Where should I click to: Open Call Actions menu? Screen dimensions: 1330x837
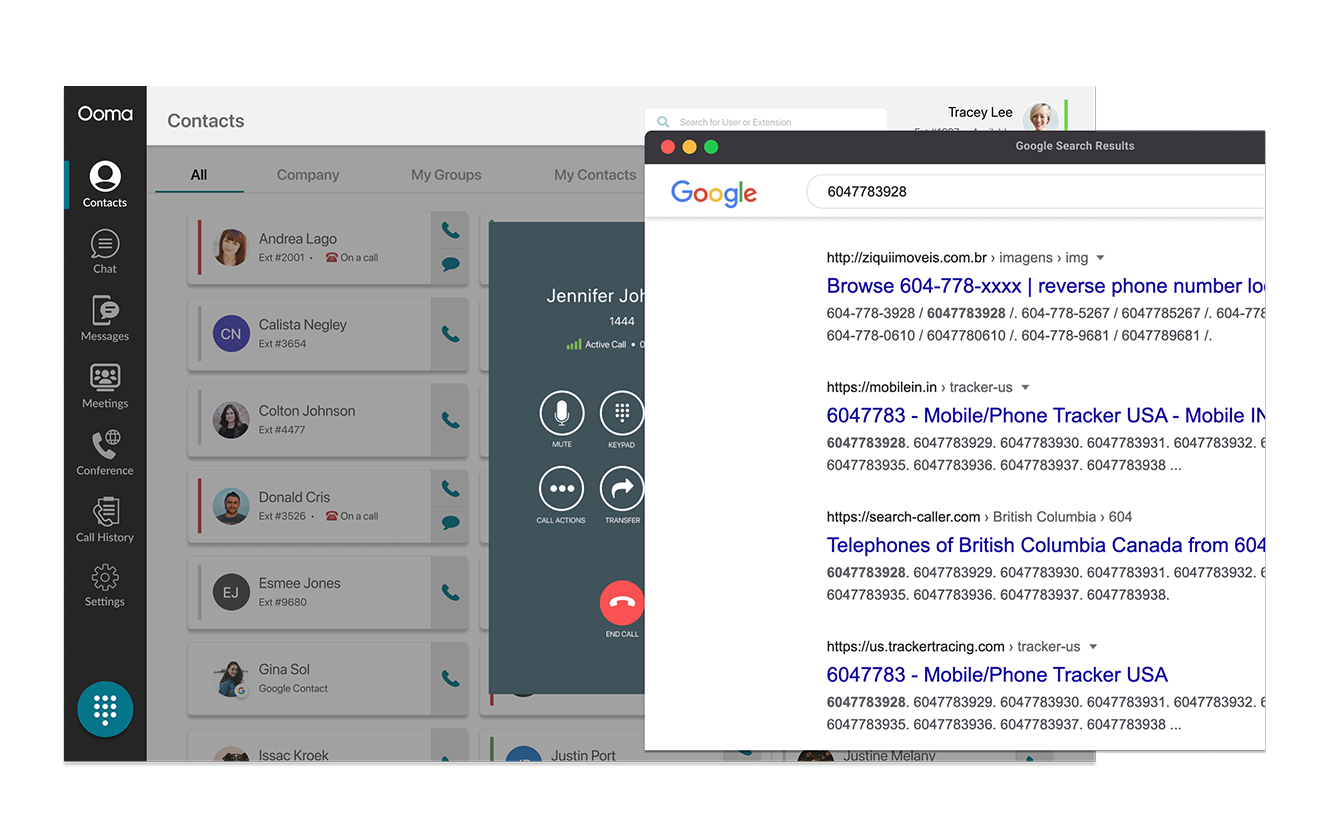point(561,489)
